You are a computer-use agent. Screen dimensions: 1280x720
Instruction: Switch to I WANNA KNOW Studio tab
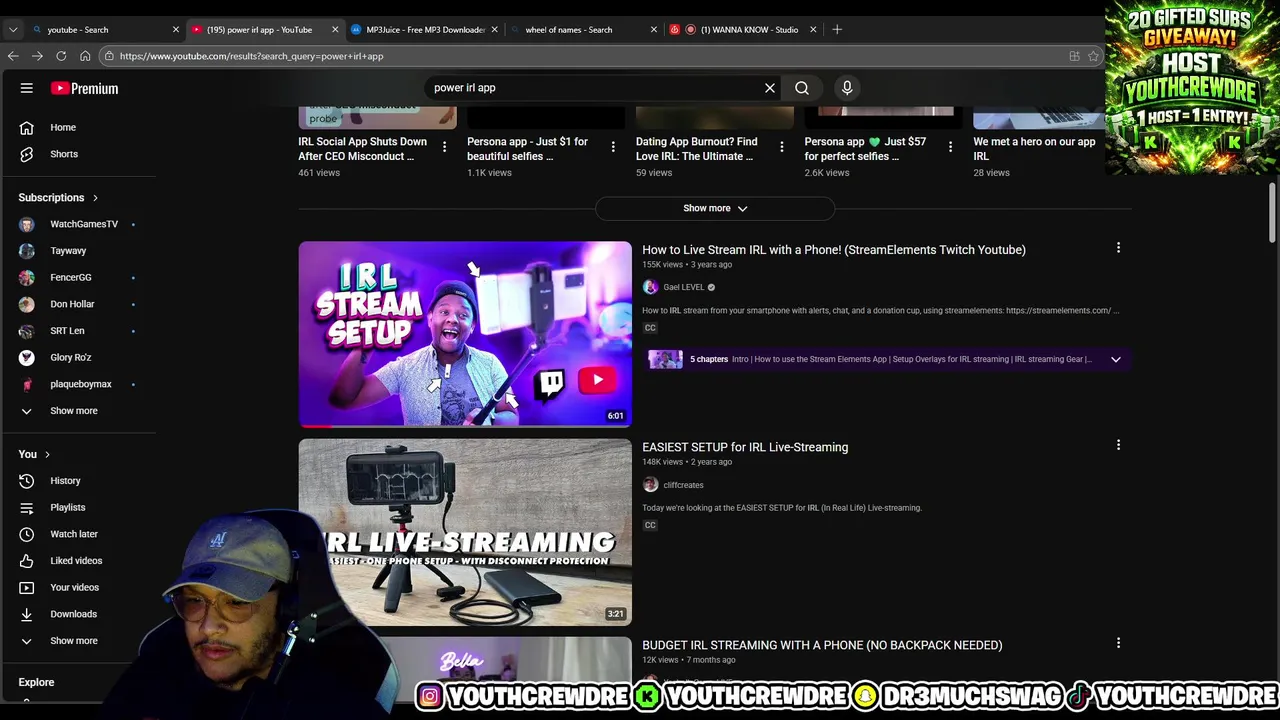pyautogui.click(x=742, y=29)
